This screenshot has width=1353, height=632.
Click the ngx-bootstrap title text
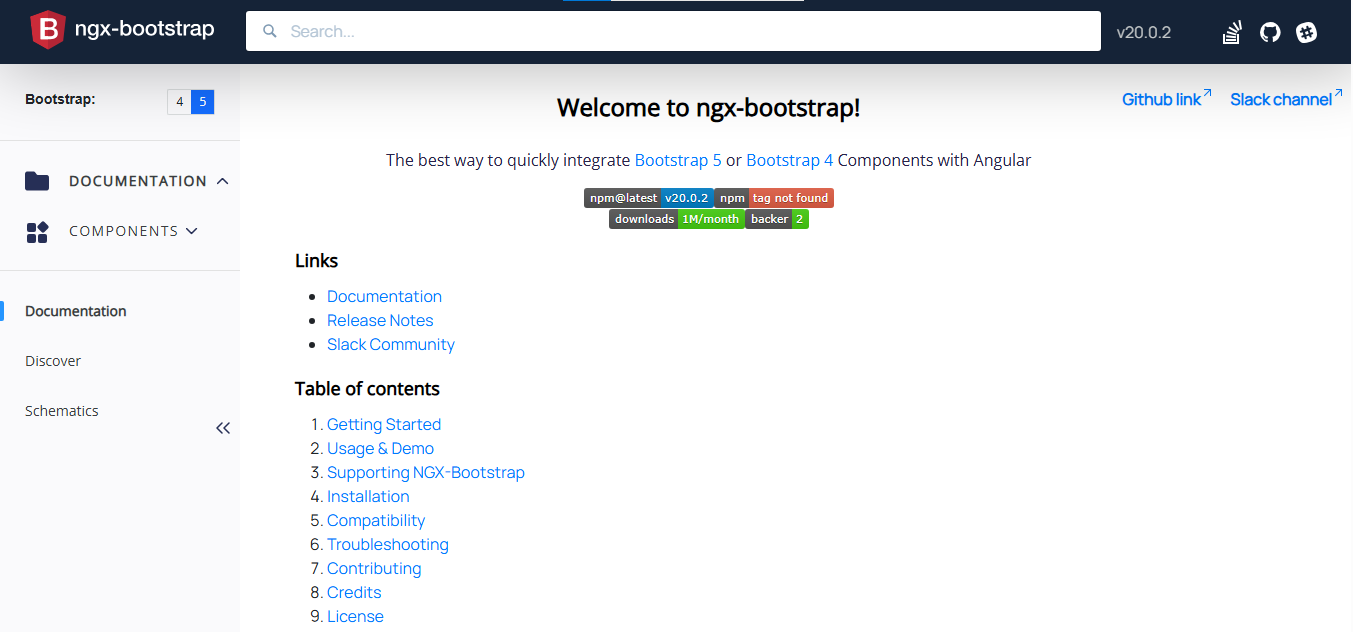[x=145, y=29]
